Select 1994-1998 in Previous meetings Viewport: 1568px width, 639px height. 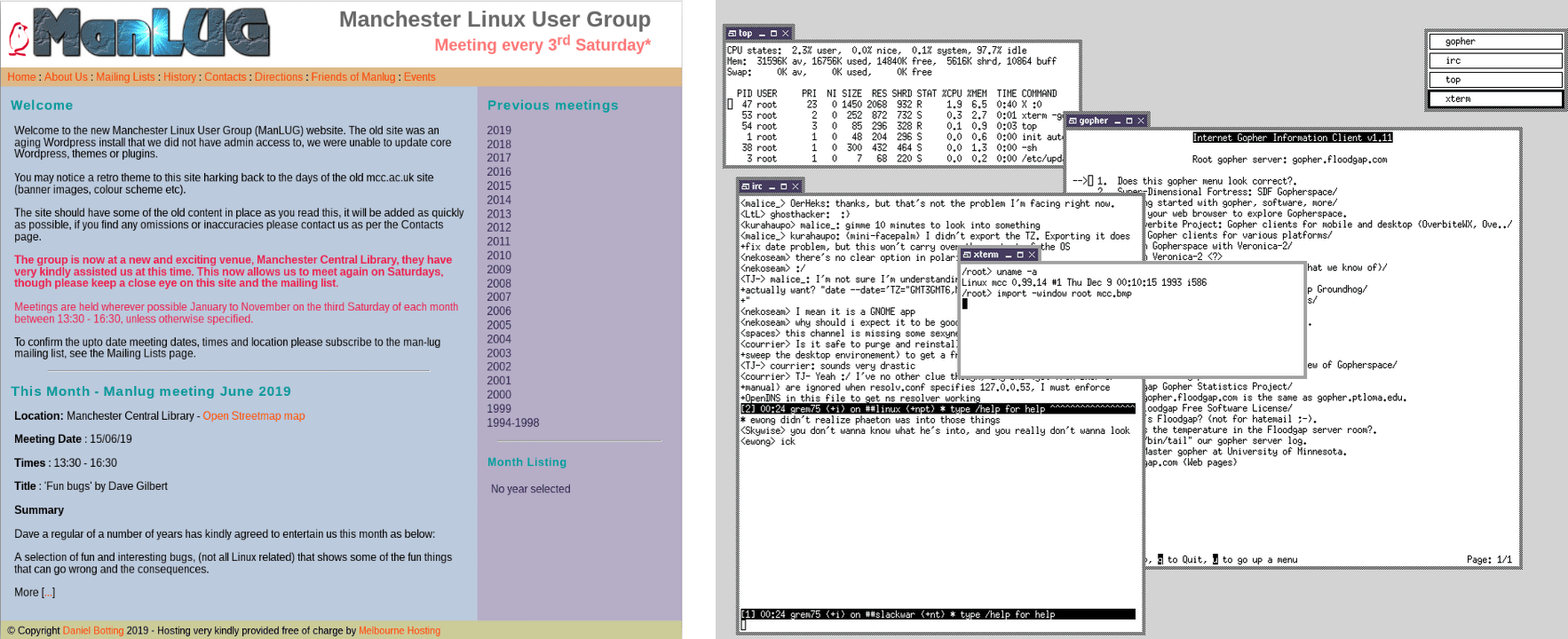[x=513, y=423]
